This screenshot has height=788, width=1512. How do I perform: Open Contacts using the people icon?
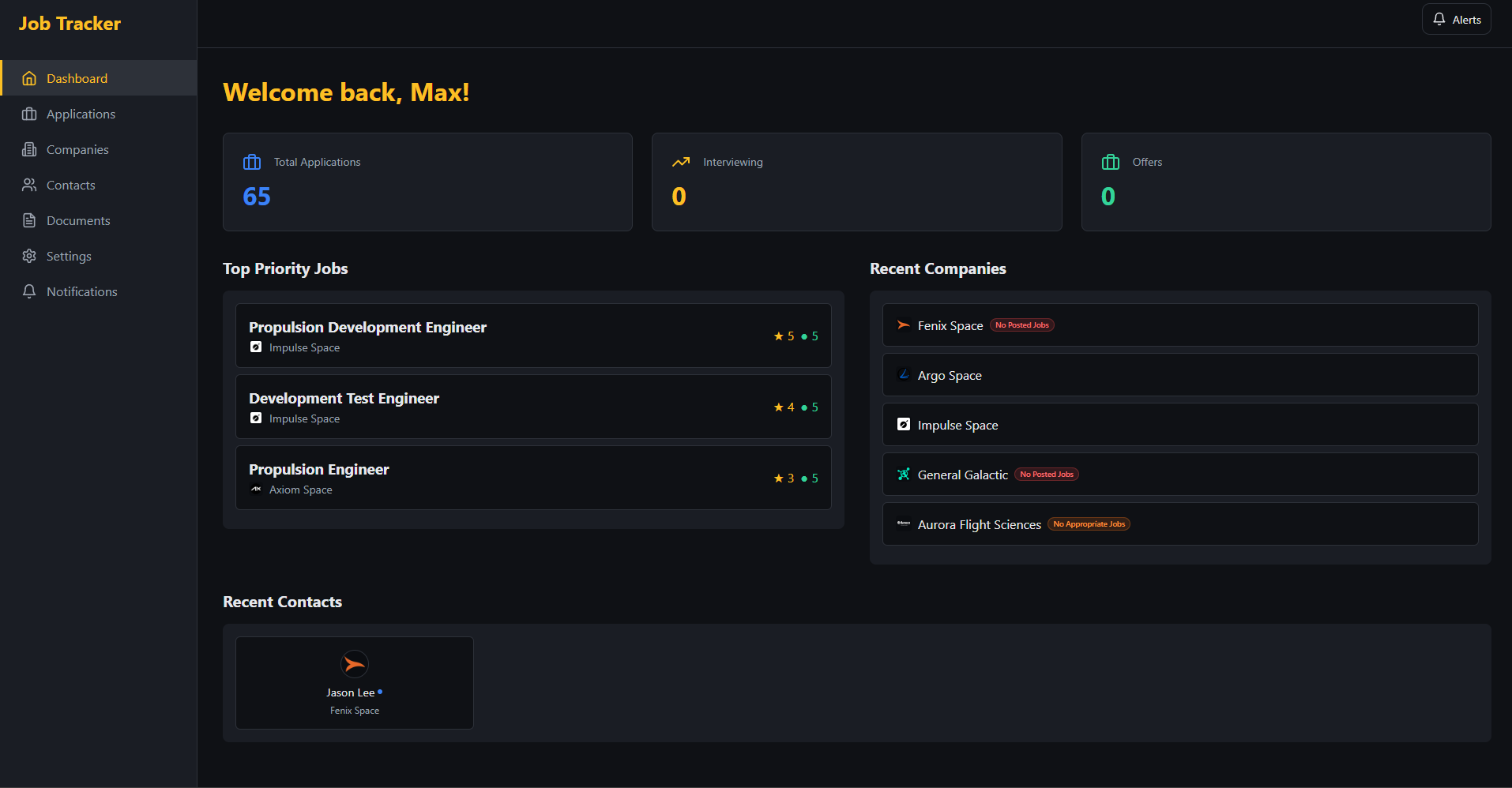[x=29, y=185]
